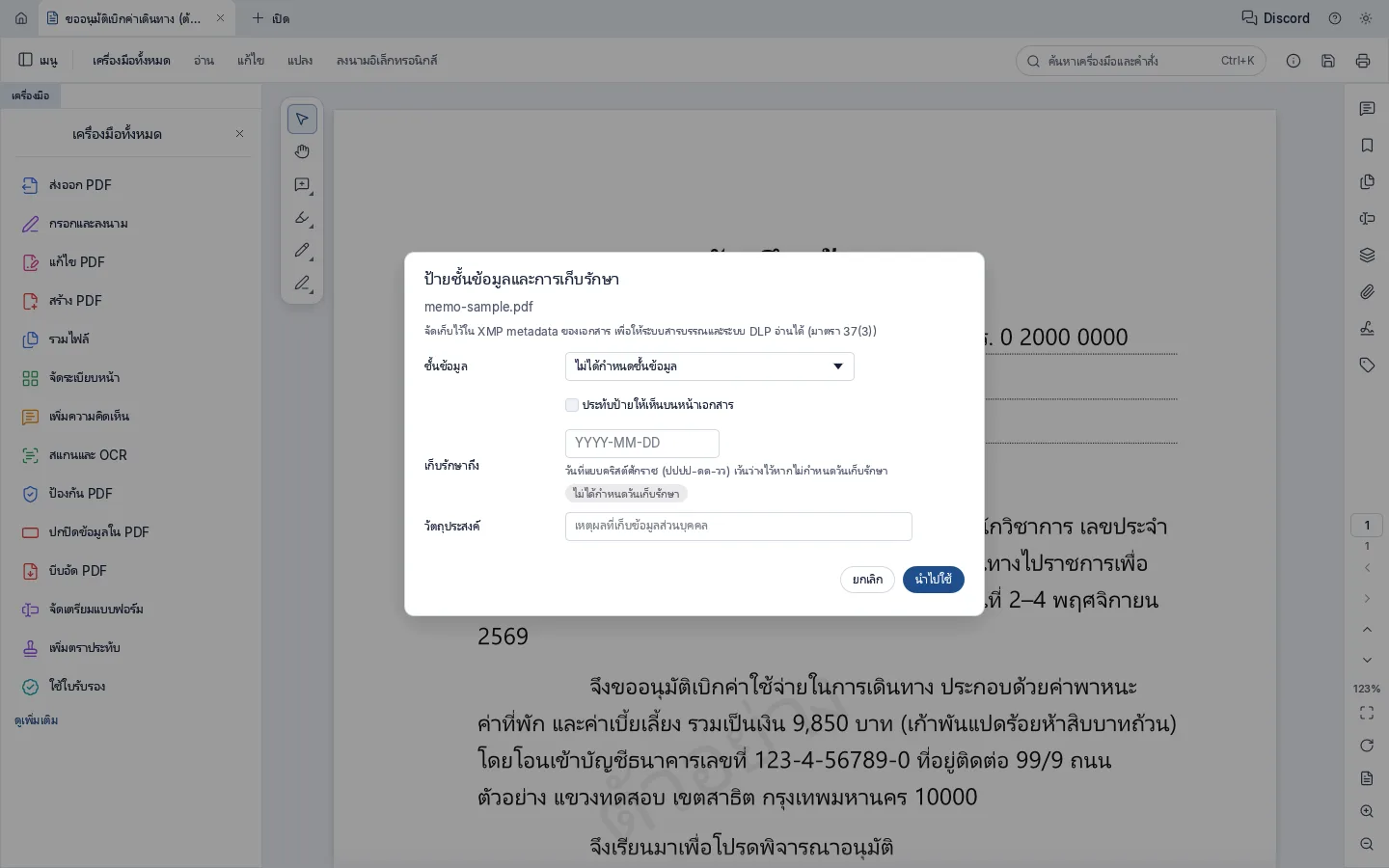Switch to the แปลง tab

300,60
